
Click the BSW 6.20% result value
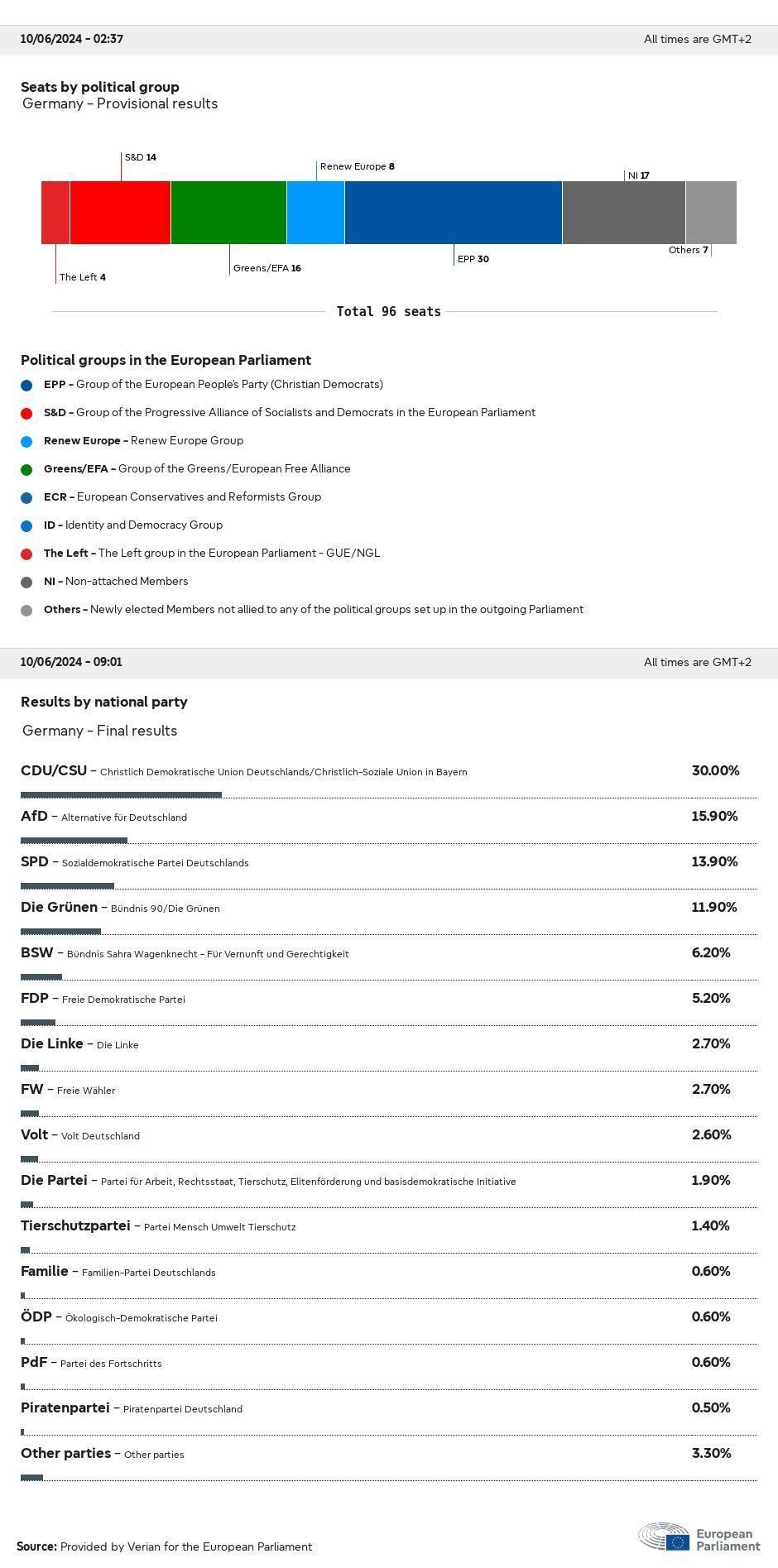click(x=710, y=953)
